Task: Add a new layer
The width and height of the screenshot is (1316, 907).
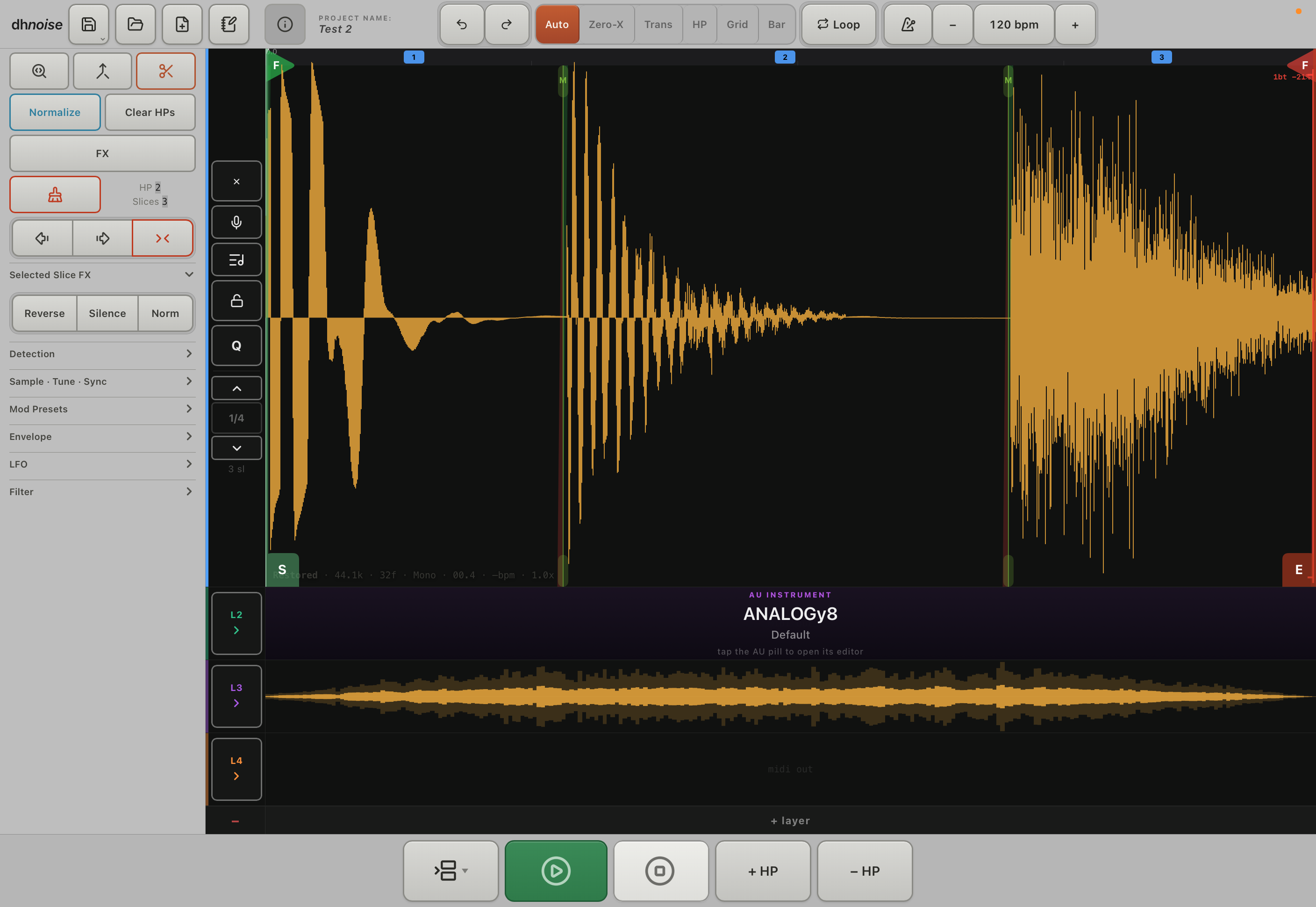Action: [x=790, y=821]
